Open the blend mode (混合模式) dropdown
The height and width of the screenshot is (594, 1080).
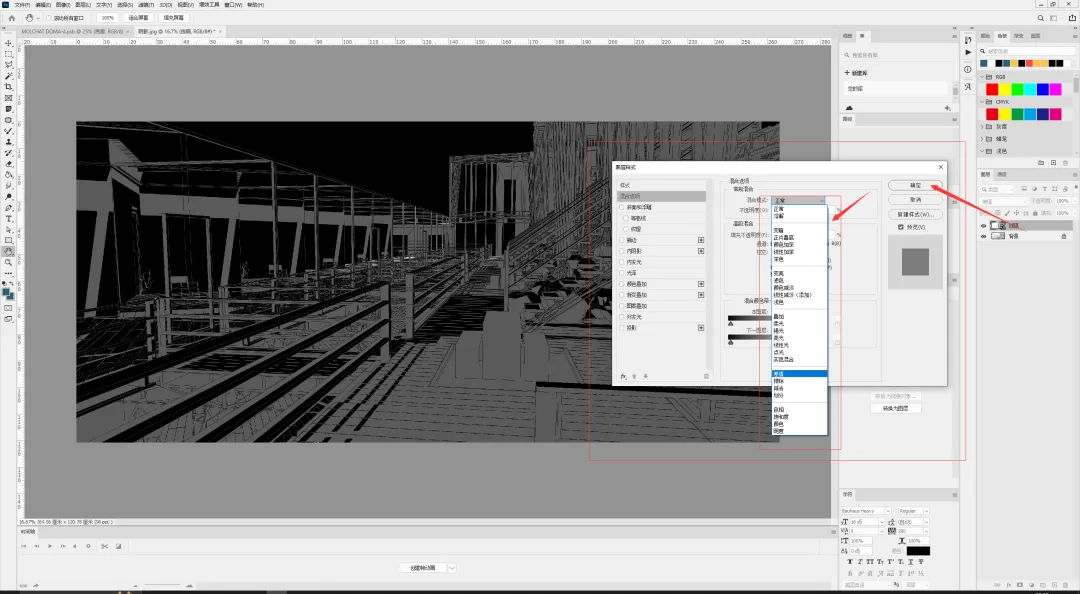[x=798, y=201]
